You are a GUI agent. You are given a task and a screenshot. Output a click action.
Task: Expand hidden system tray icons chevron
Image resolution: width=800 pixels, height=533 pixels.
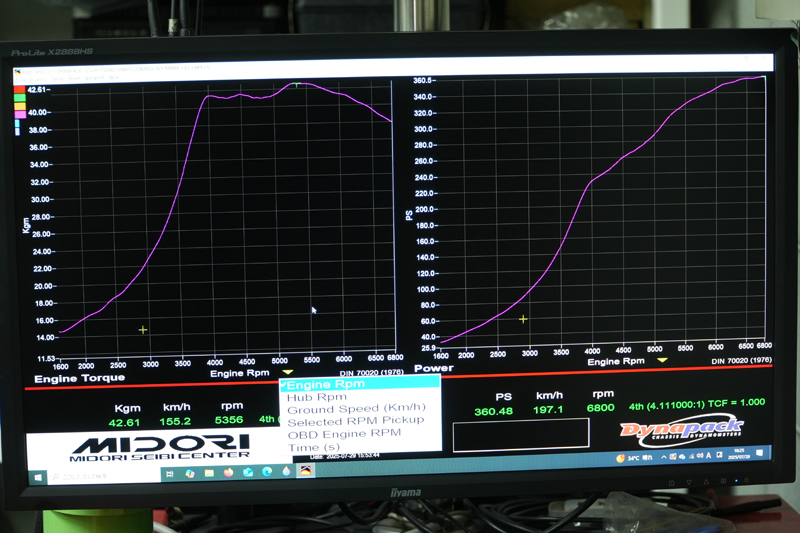click(x=664, y=457)
